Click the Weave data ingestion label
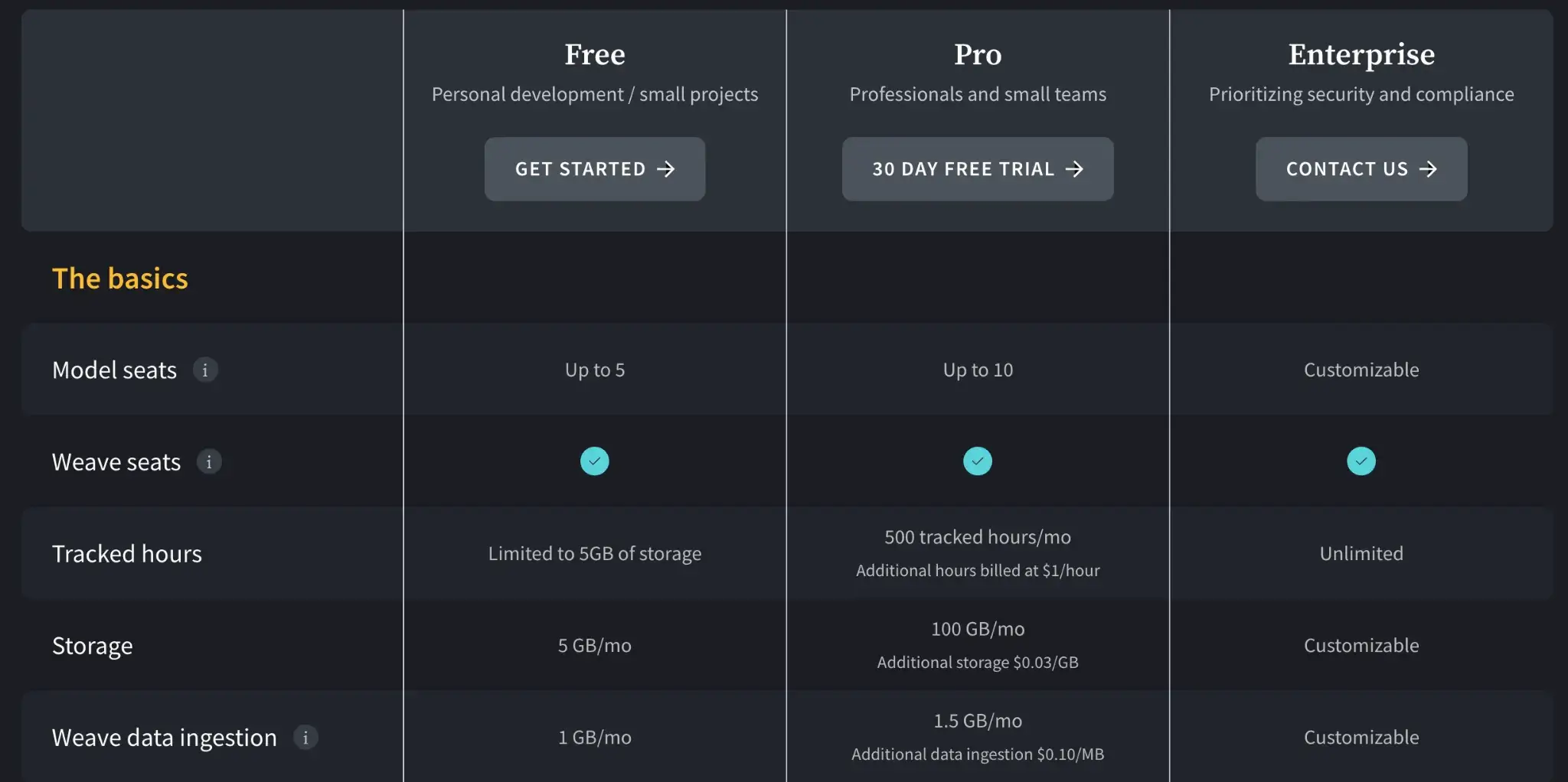Image resolution: width=1568 pixels, height=782 pixels. tap(165, 738)
